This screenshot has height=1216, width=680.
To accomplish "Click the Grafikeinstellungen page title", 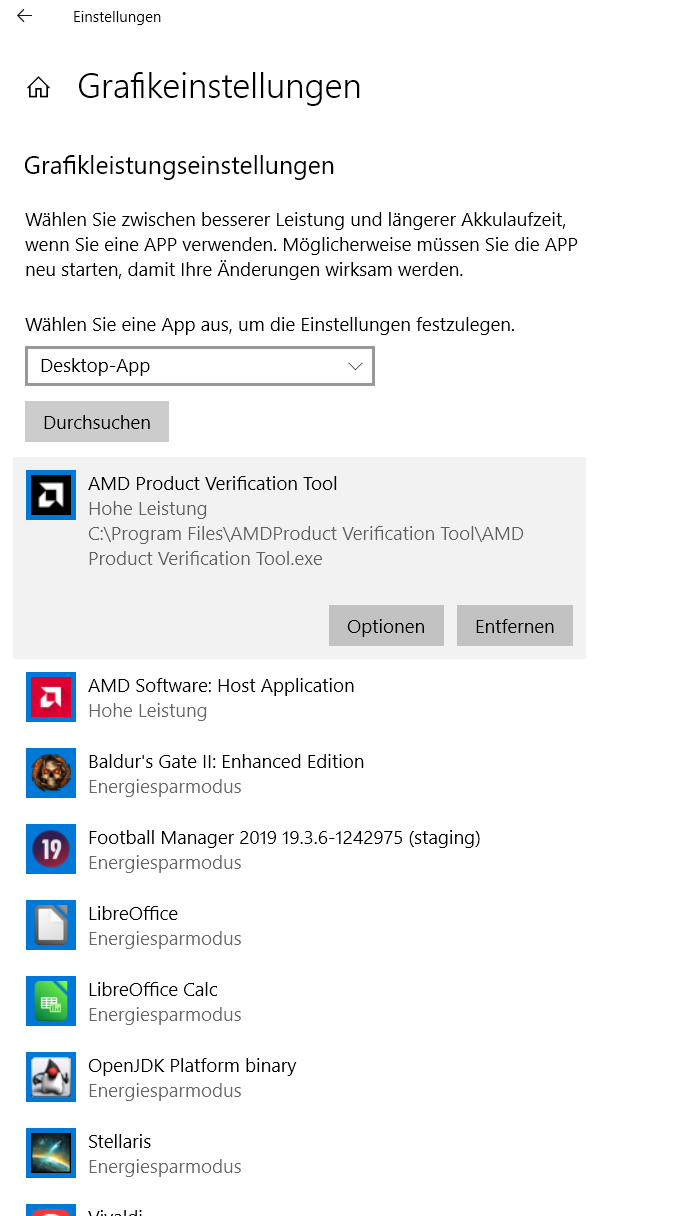I will (x=219, y=87).
